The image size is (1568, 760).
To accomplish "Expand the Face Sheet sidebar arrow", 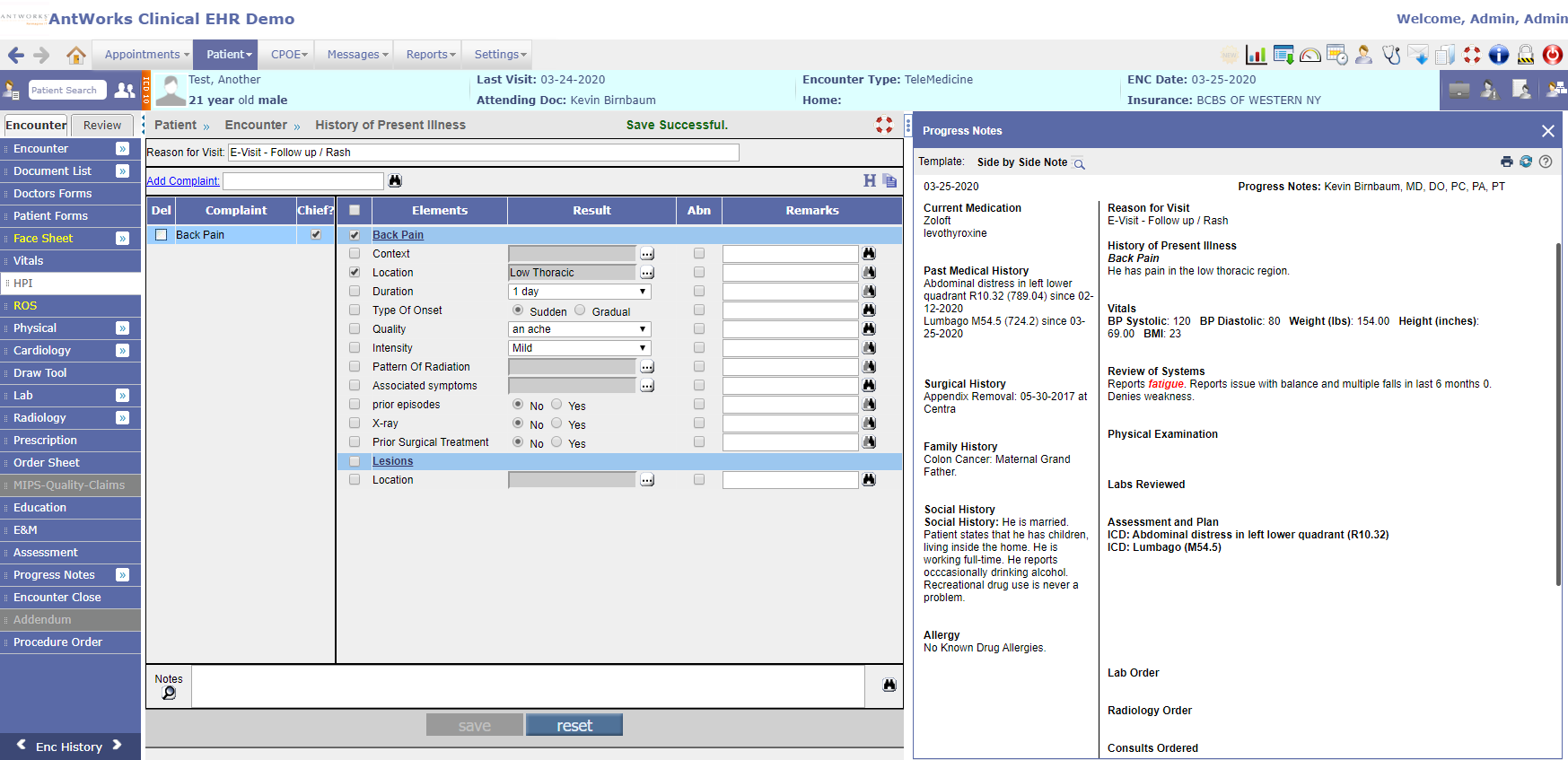I will (x=123, y=239).
